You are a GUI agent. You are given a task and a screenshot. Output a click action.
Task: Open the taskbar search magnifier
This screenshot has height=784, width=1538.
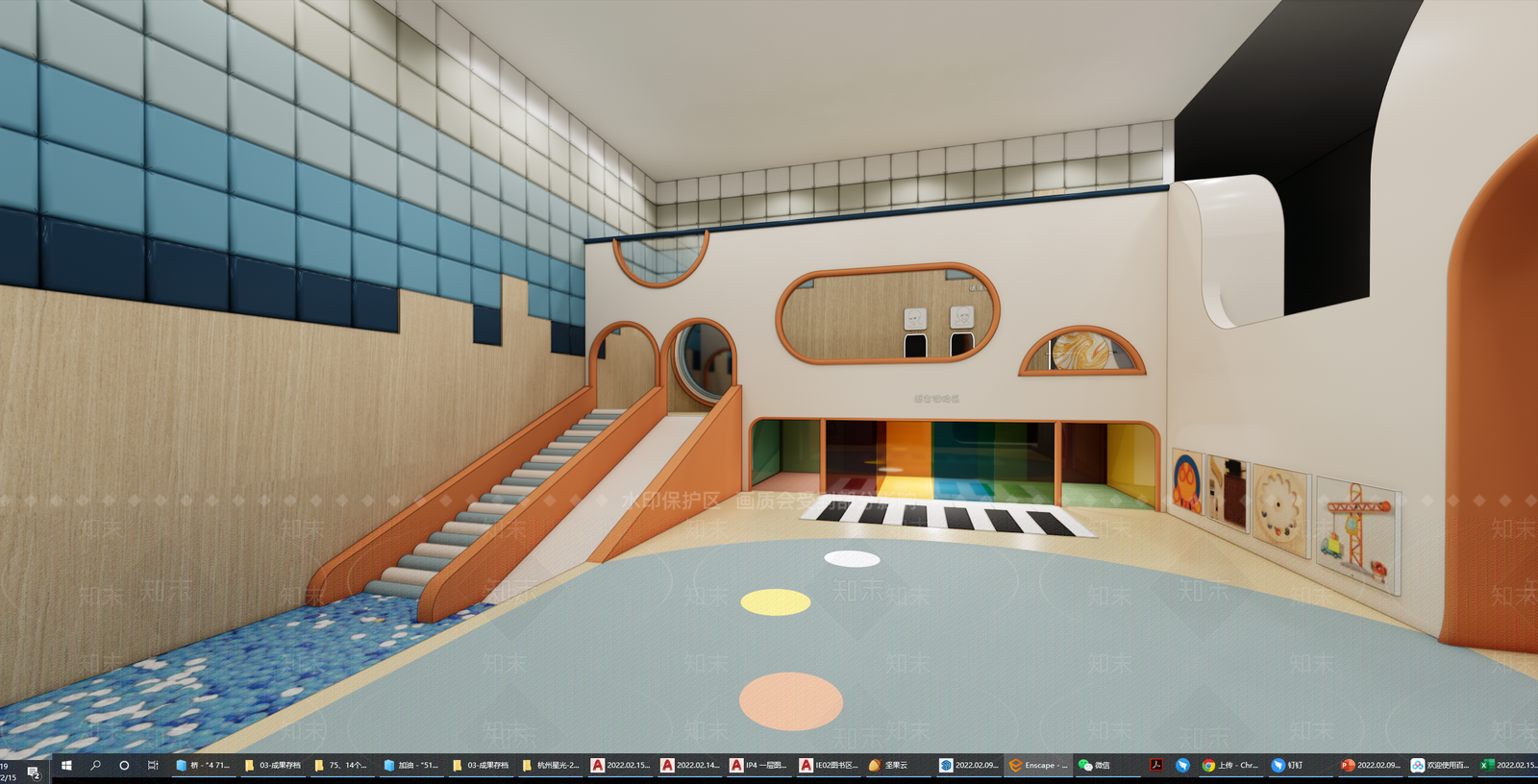coord(95,766)
